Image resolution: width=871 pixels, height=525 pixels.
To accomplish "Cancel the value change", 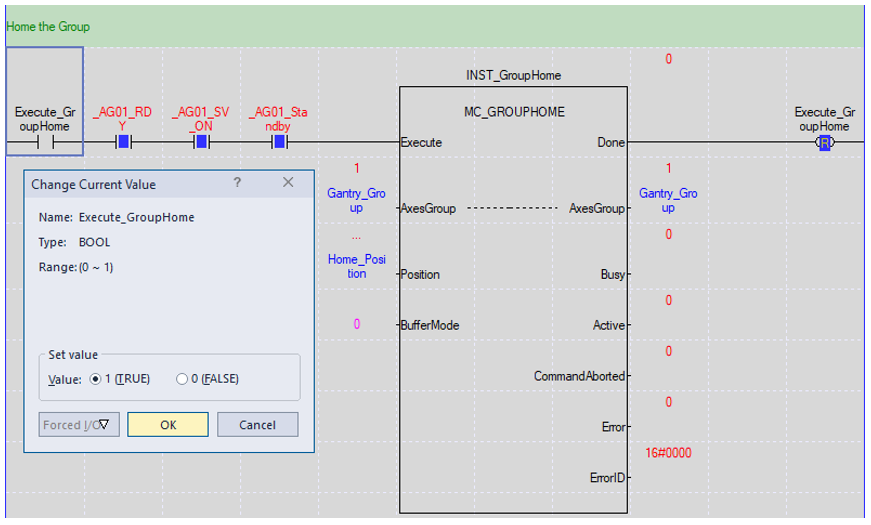I will 257,425.
